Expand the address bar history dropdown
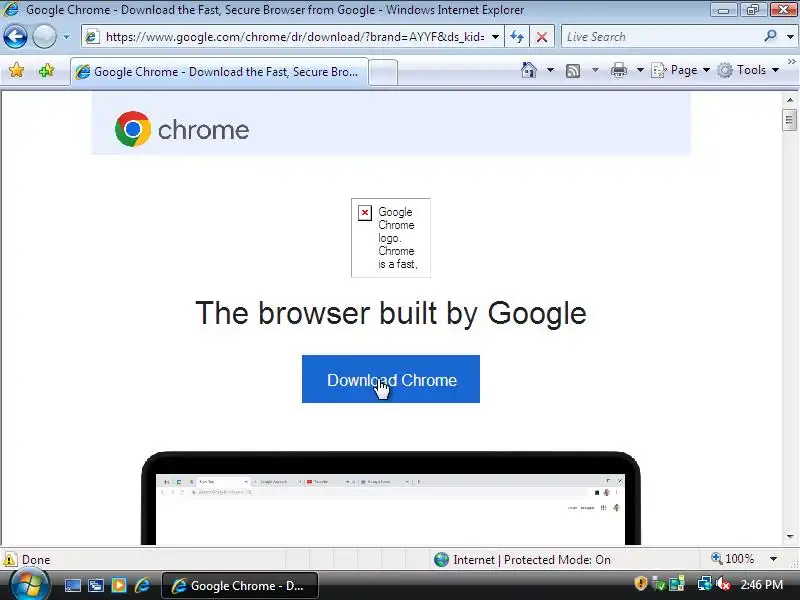This screenshot has width=800, height=600. (495, 37)
